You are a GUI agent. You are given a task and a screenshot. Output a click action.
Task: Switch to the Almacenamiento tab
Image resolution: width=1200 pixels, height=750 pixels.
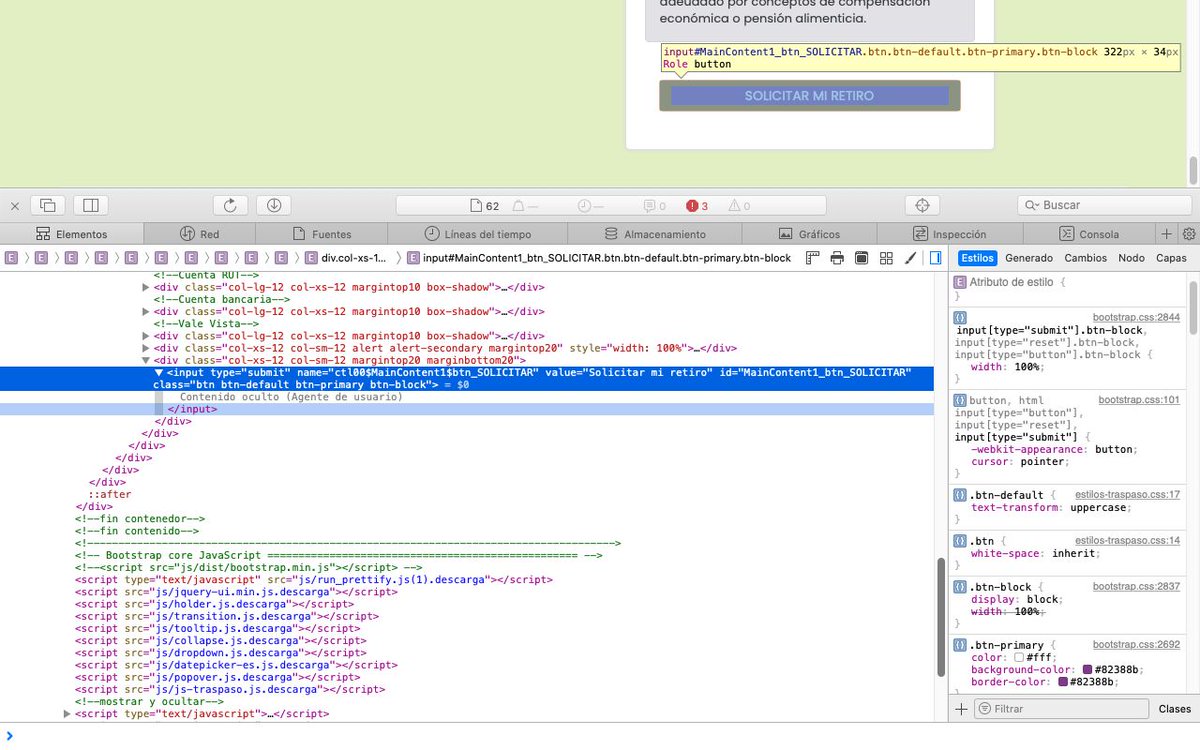(655, 234)
